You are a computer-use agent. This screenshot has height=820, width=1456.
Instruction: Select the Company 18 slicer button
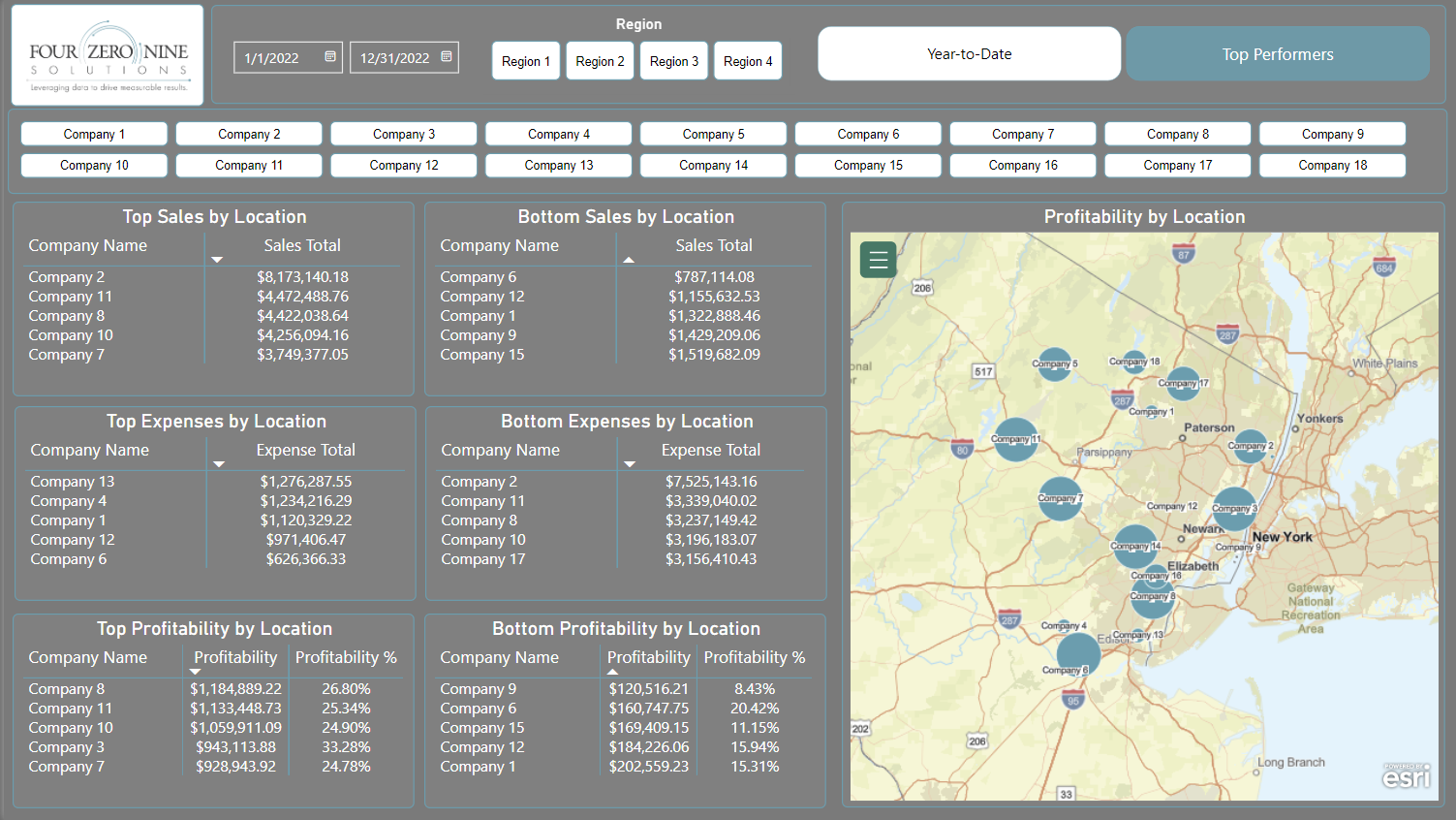(1332, 165)
